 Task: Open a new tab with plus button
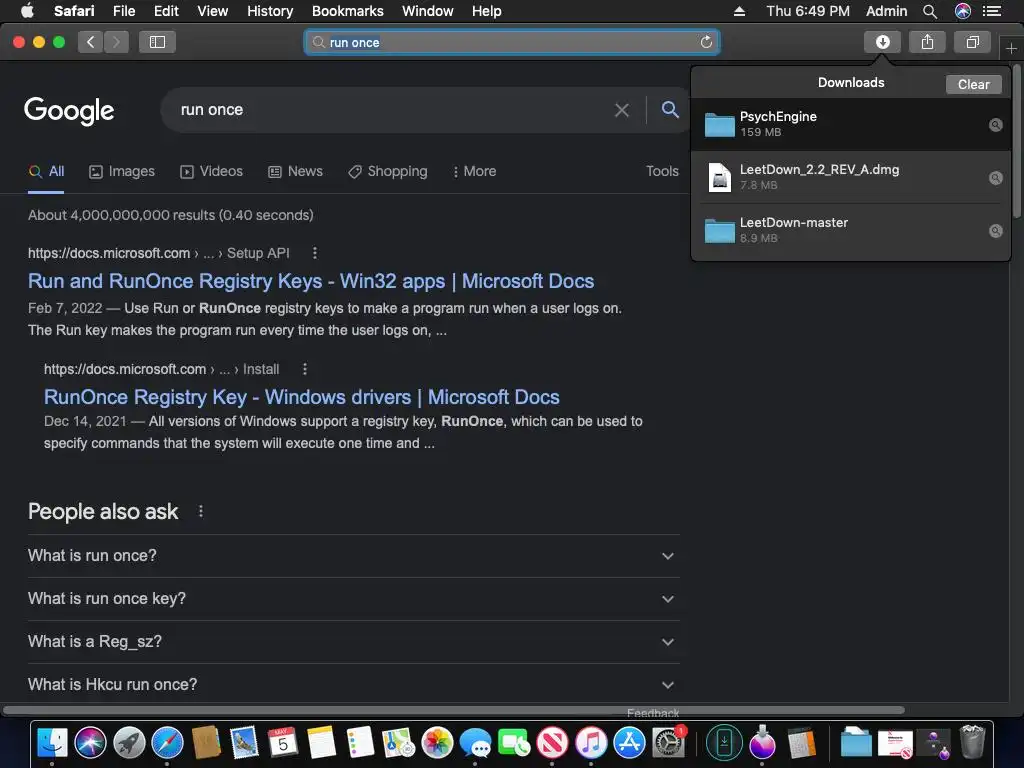(x=1011, y=48)
